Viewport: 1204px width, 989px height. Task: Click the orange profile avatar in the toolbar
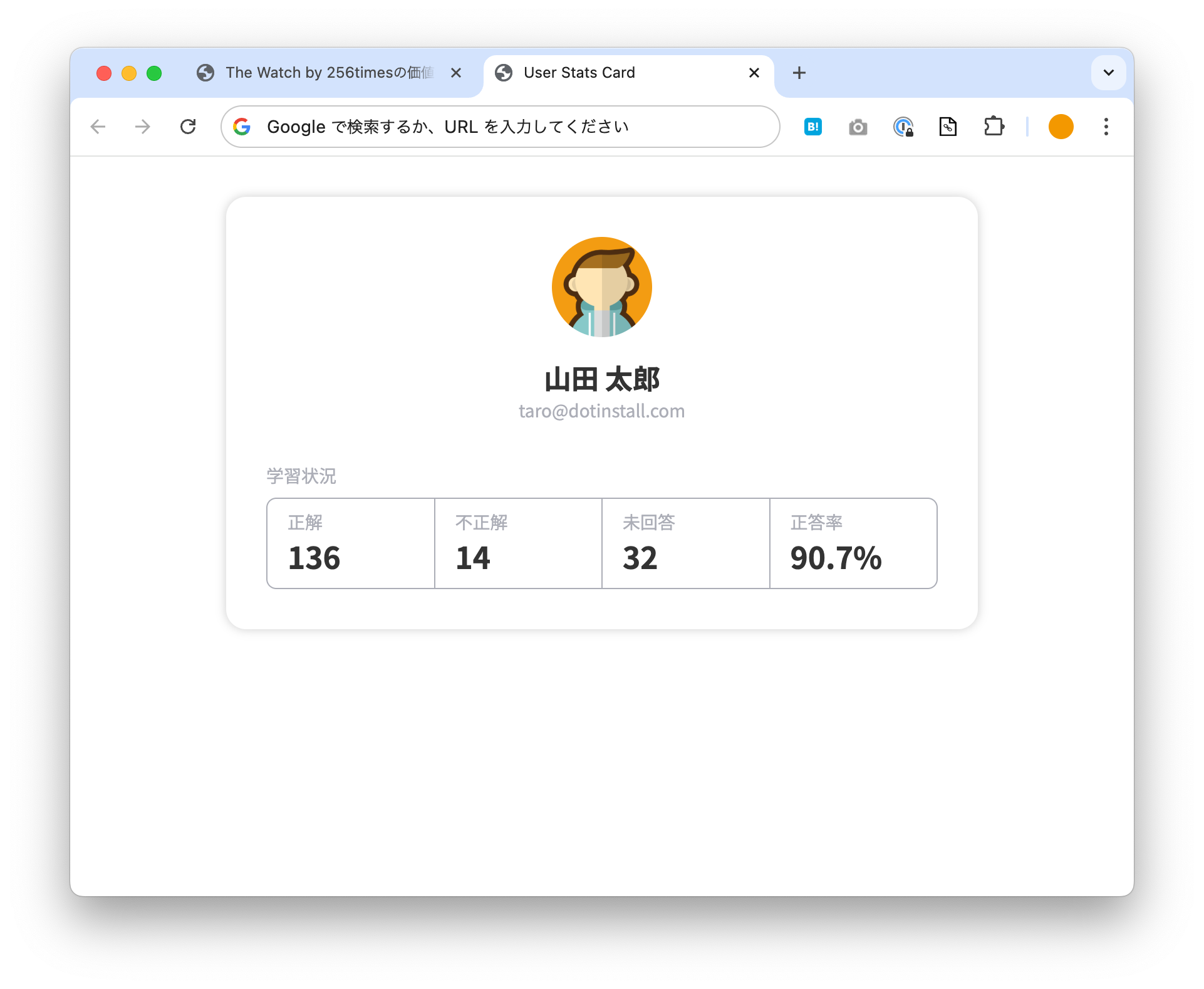pyautogui.click(x=1061, y=127)
